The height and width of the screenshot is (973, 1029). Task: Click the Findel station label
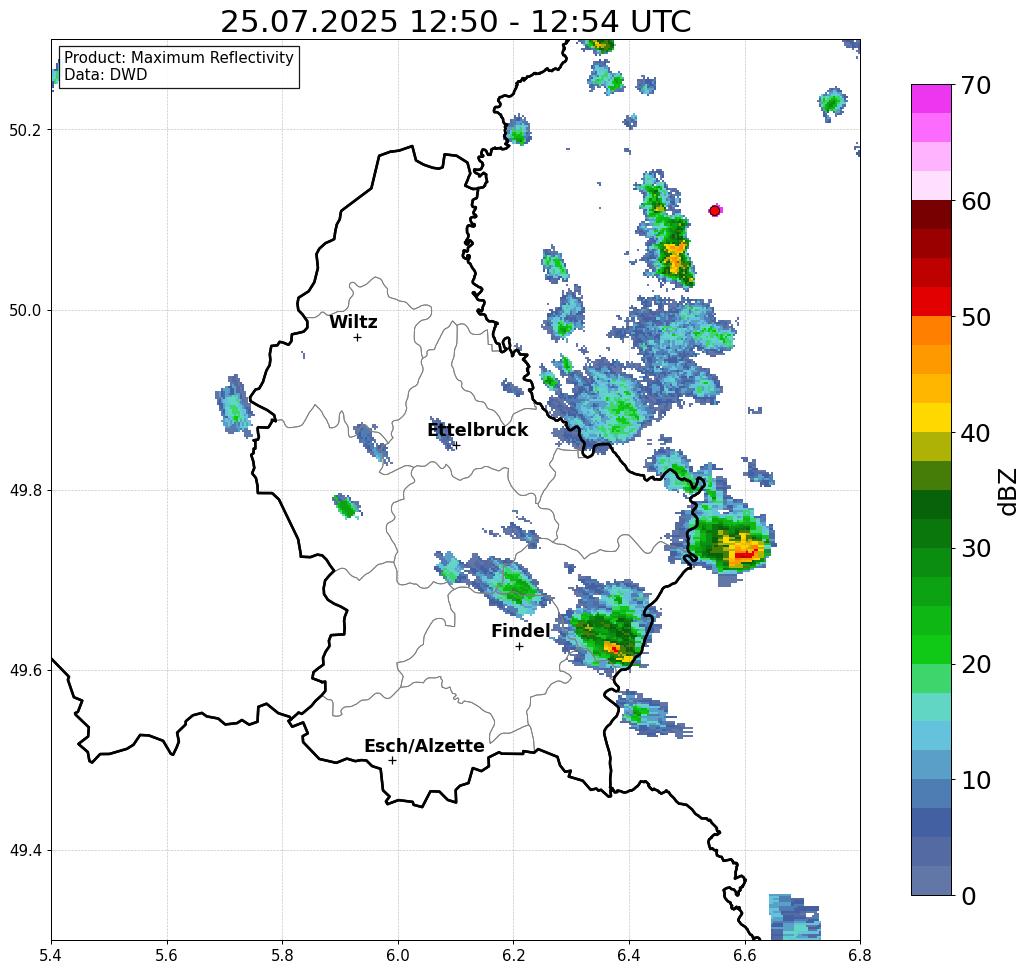pyautogui.click(x=520, y=631)
